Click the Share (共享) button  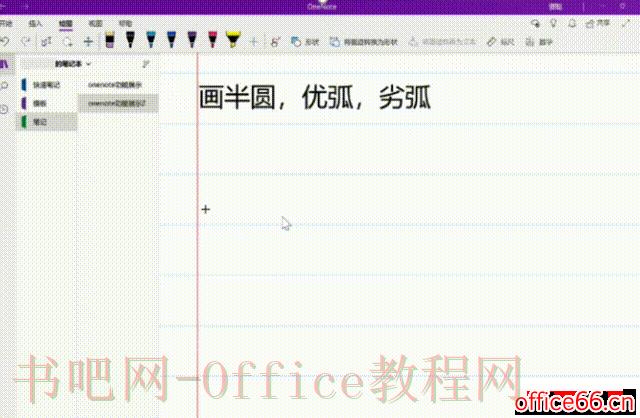pos(598,24)
